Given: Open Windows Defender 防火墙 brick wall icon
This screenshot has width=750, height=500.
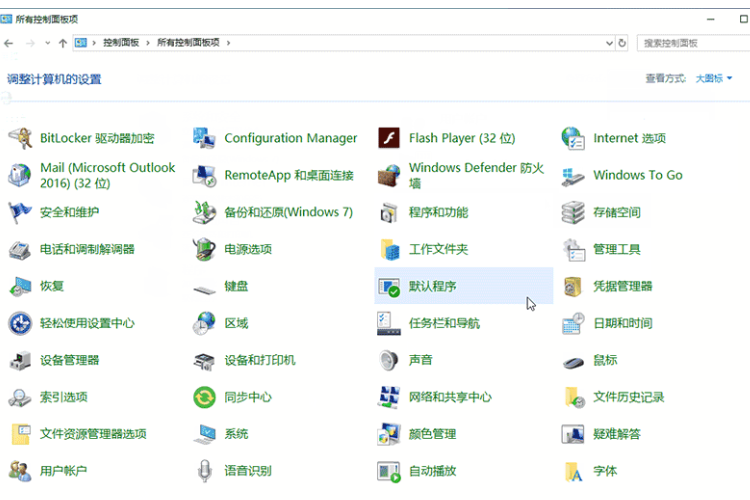Looking at the screenshot, I should [389, 175].
